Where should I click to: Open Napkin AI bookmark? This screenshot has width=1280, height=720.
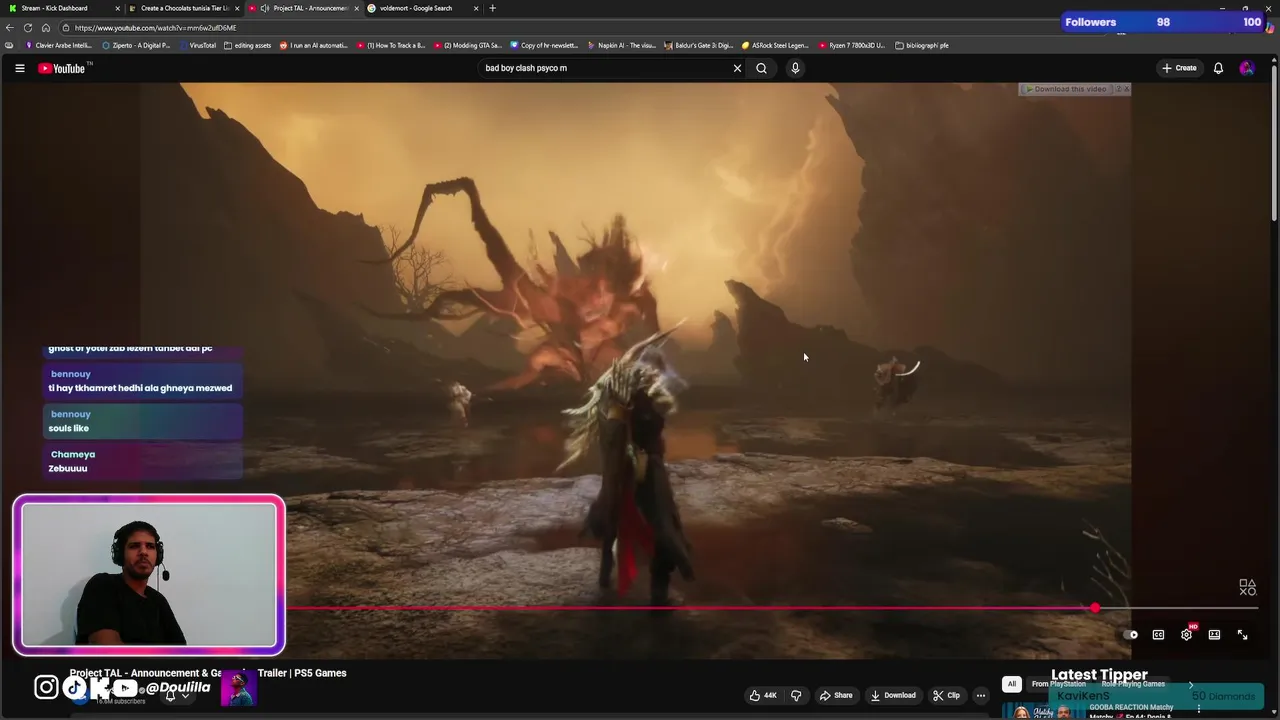[622, 45]
